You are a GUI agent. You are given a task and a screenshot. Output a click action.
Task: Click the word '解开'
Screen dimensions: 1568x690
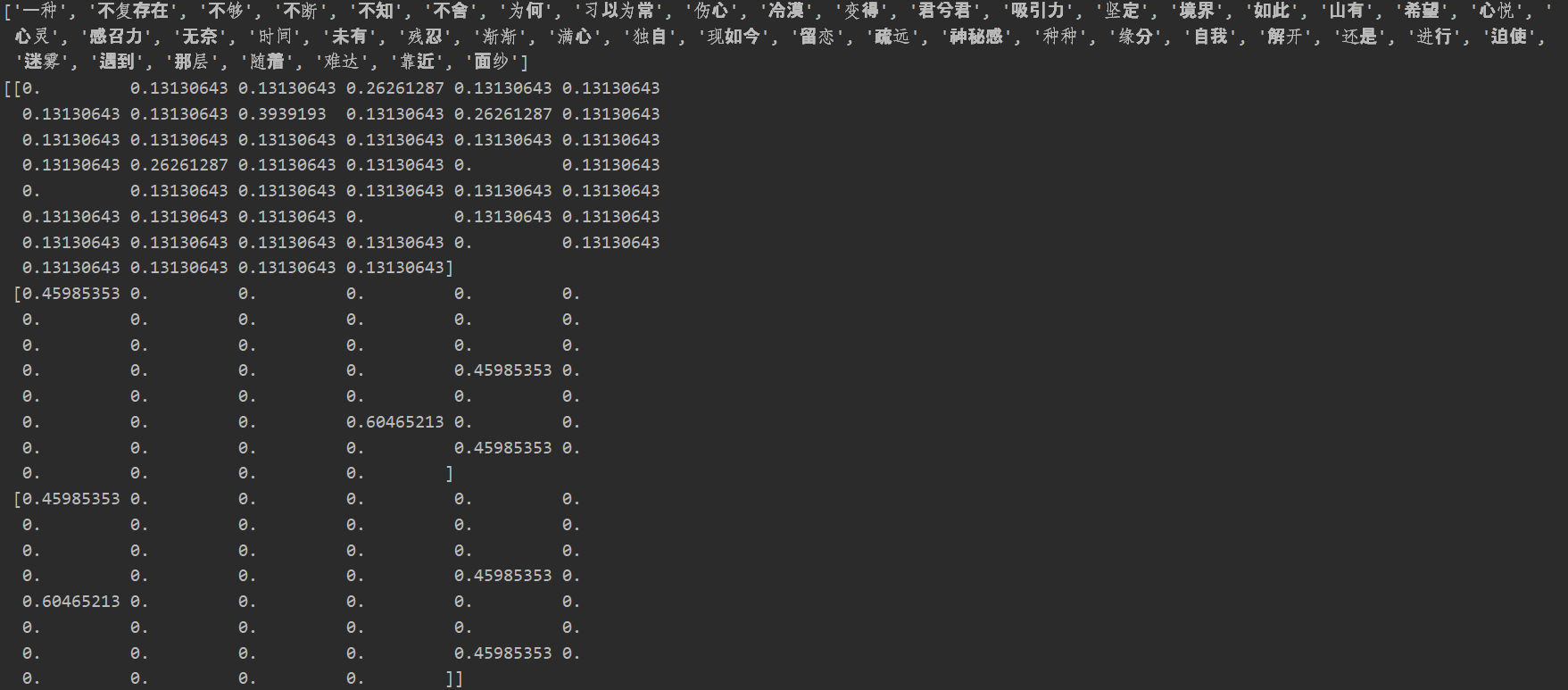pyautogui.click(x=1285, y=37)
